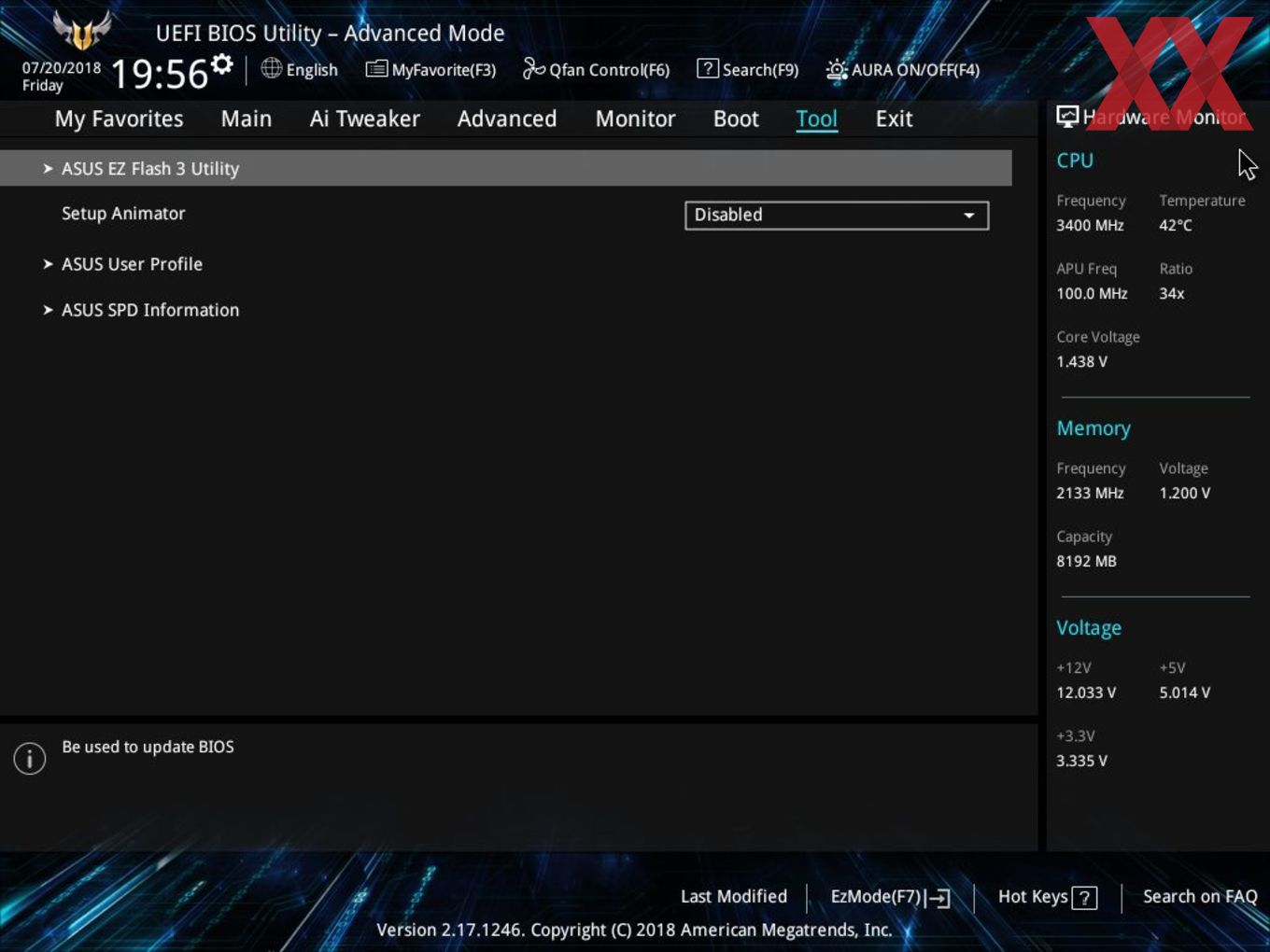This screenshot has width=1270, height=952.
Task: Switch to the Main tab
Action: 247,119
